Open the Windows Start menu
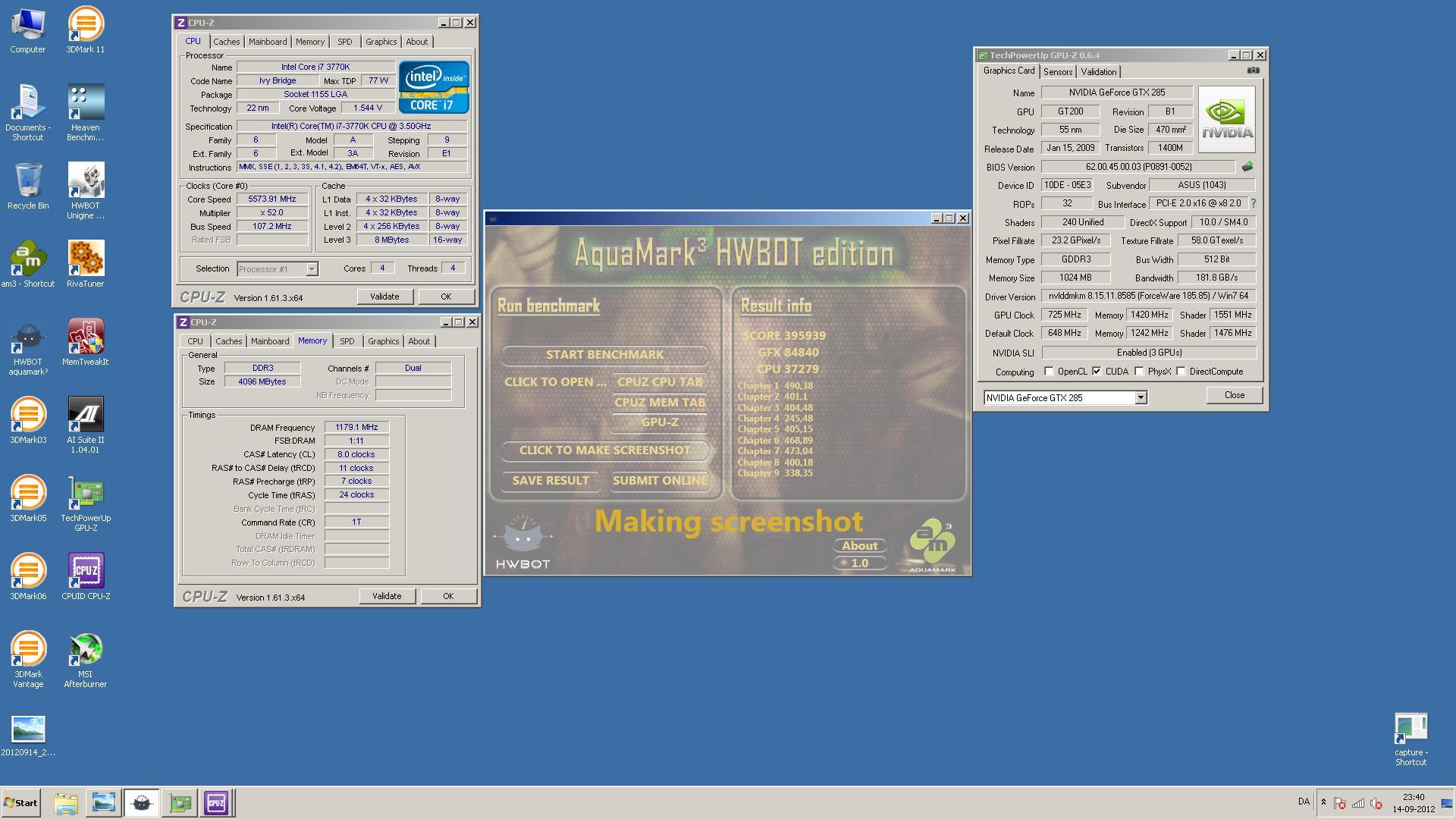1456x819 pixels. point(20,803)
